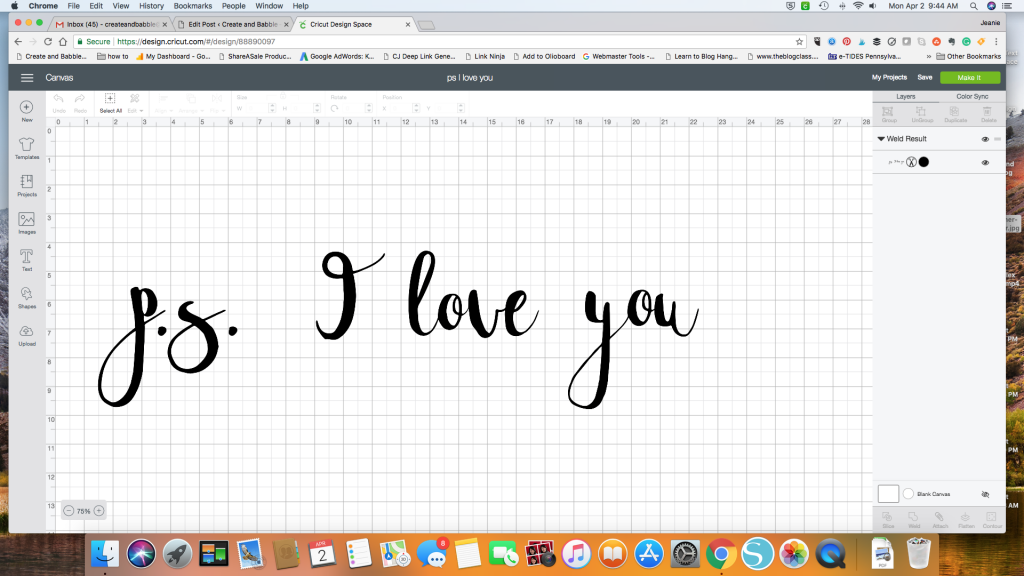
Task: Open the App Store from the Dock
Action: point(648,554)
